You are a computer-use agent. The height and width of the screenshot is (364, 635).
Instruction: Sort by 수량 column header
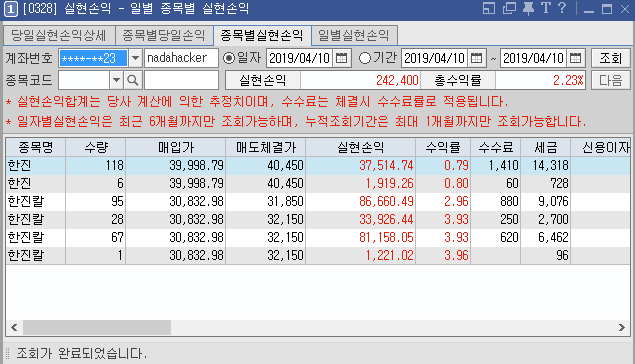pyautogui.click(x=96, y=147)
